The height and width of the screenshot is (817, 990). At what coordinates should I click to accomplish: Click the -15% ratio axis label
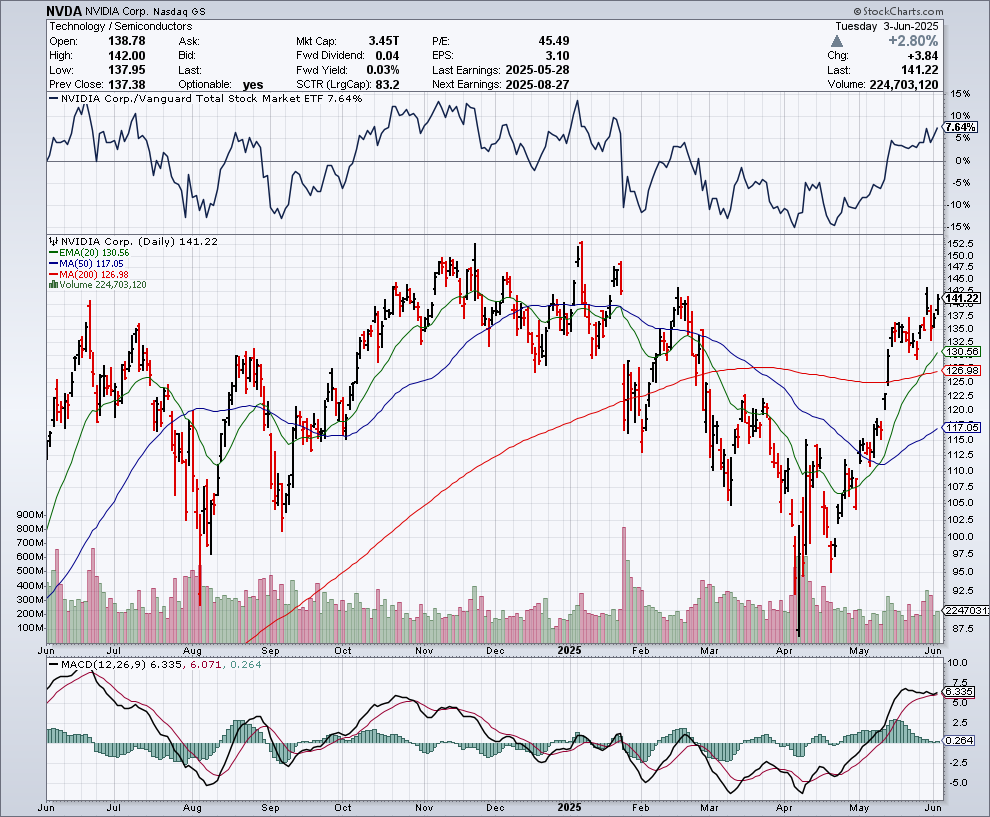pyautogui.click(x=959, y=226)
